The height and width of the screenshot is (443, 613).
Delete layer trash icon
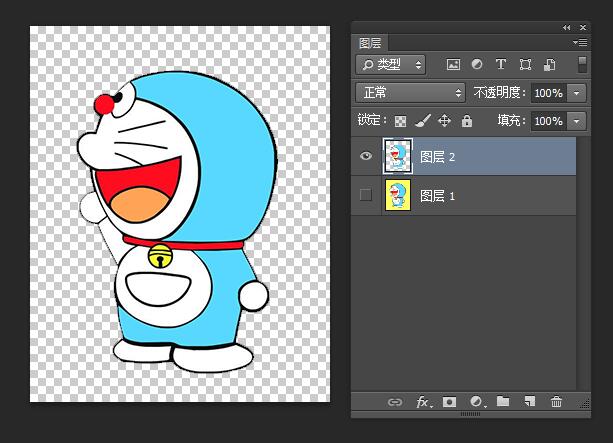tap(556, 401)
